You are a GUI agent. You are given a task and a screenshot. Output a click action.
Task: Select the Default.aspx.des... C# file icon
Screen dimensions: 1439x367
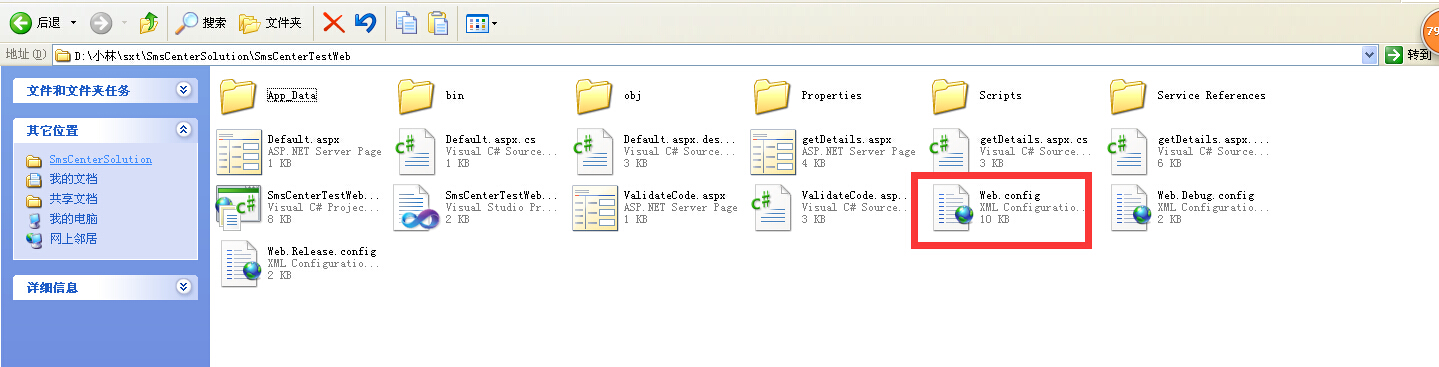pos(594,152)
